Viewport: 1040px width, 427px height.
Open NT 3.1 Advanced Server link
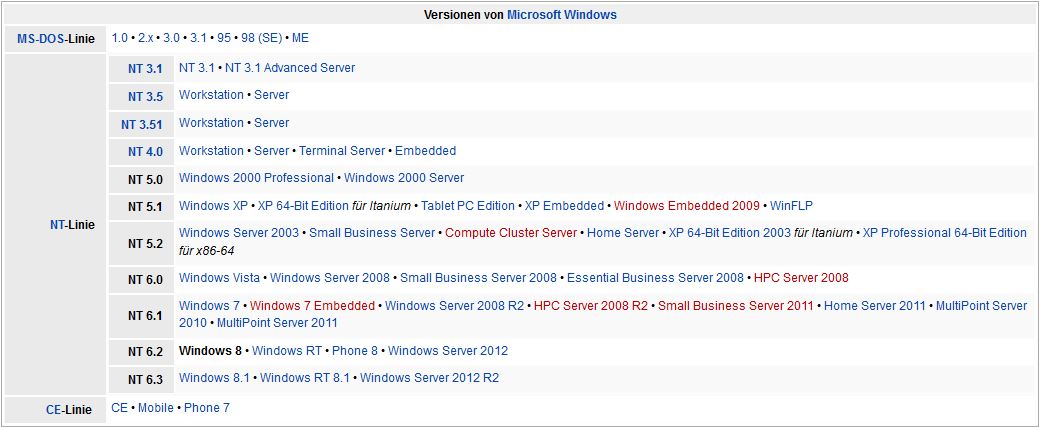click(x=290, y=68)
